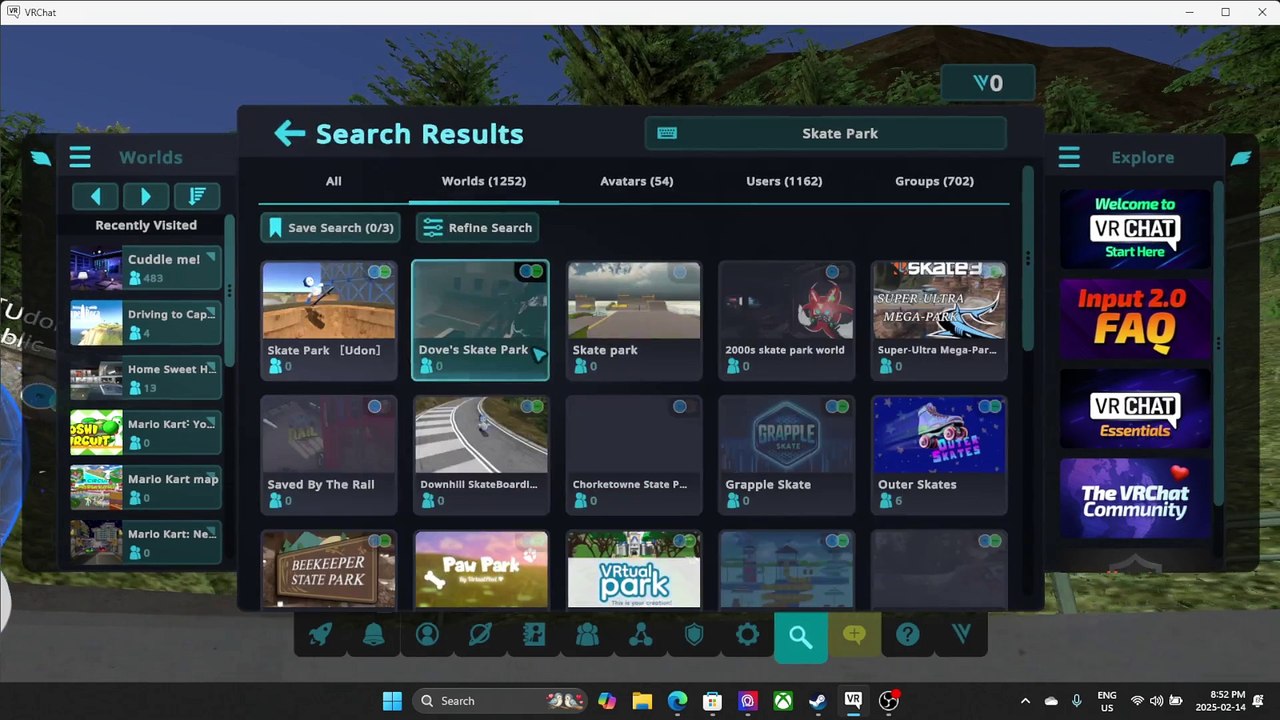Go back using the Search Results arrow
Image resolution: width=1280 pixels, height=720 pixels.
pyautogui.click(x=289, y=133)
